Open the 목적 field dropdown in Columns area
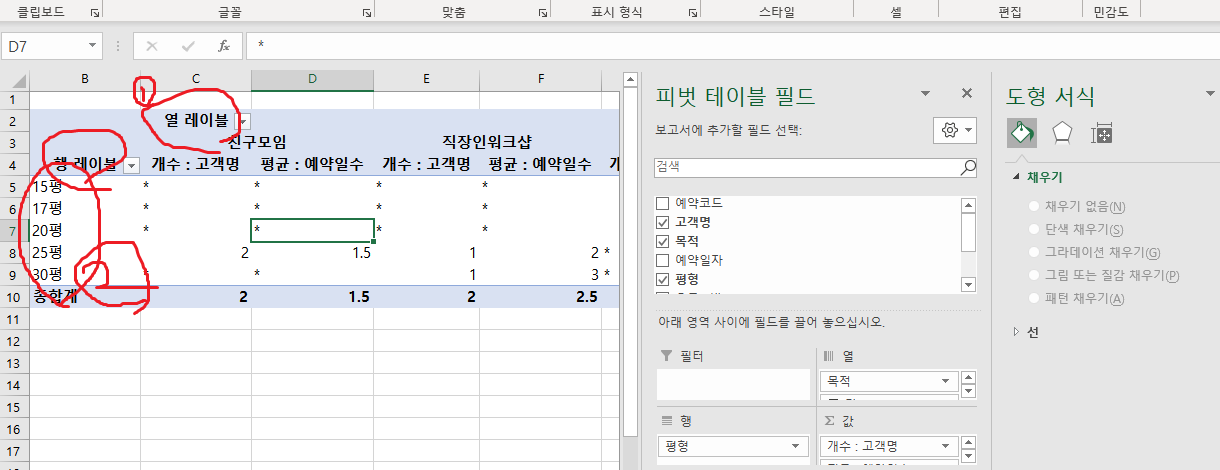This screenshot has height=470, width=1220. pyautogui.click(x=944, y=381)
